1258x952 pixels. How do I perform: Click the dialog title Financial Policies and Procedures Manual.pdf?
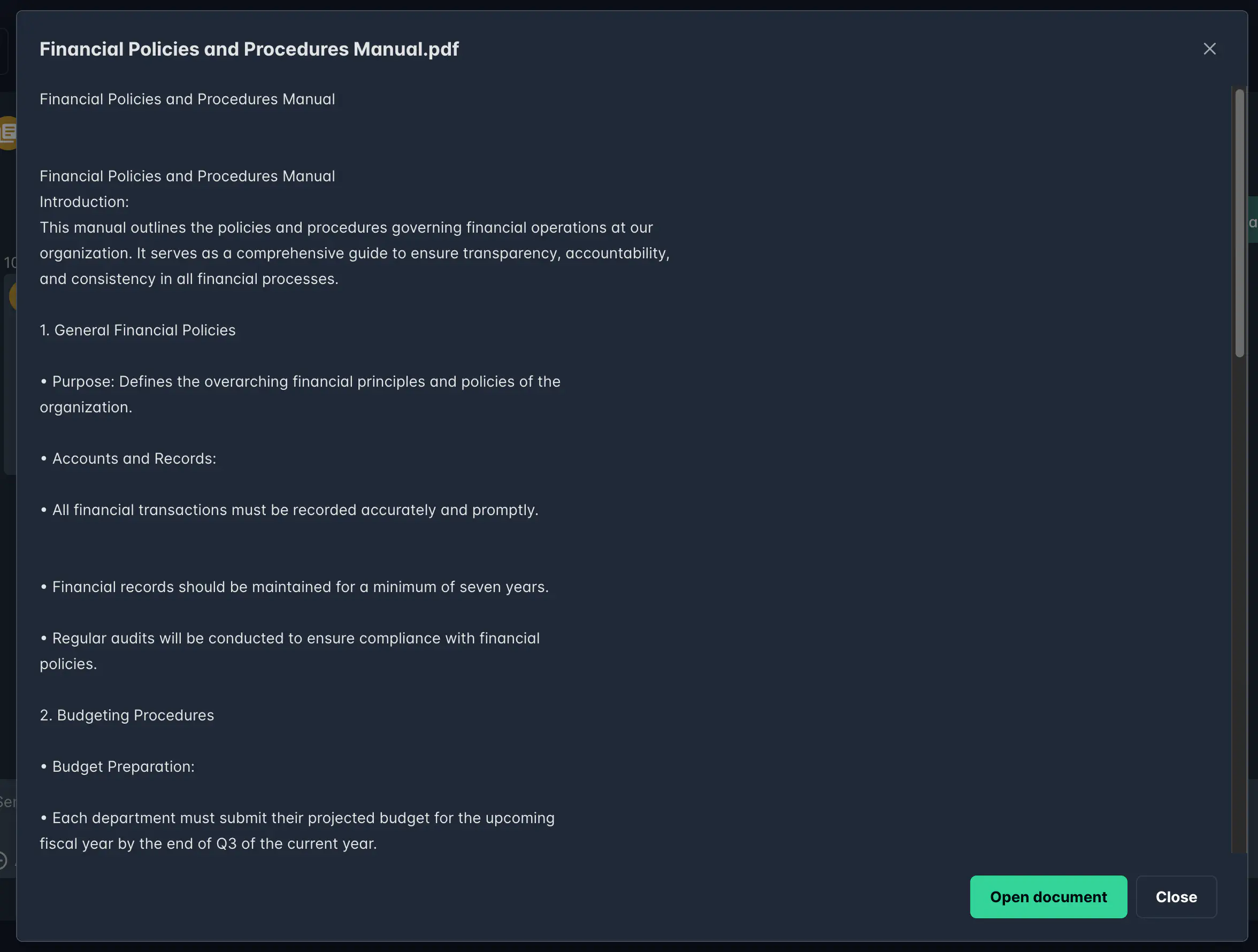[x=249, y=49]
